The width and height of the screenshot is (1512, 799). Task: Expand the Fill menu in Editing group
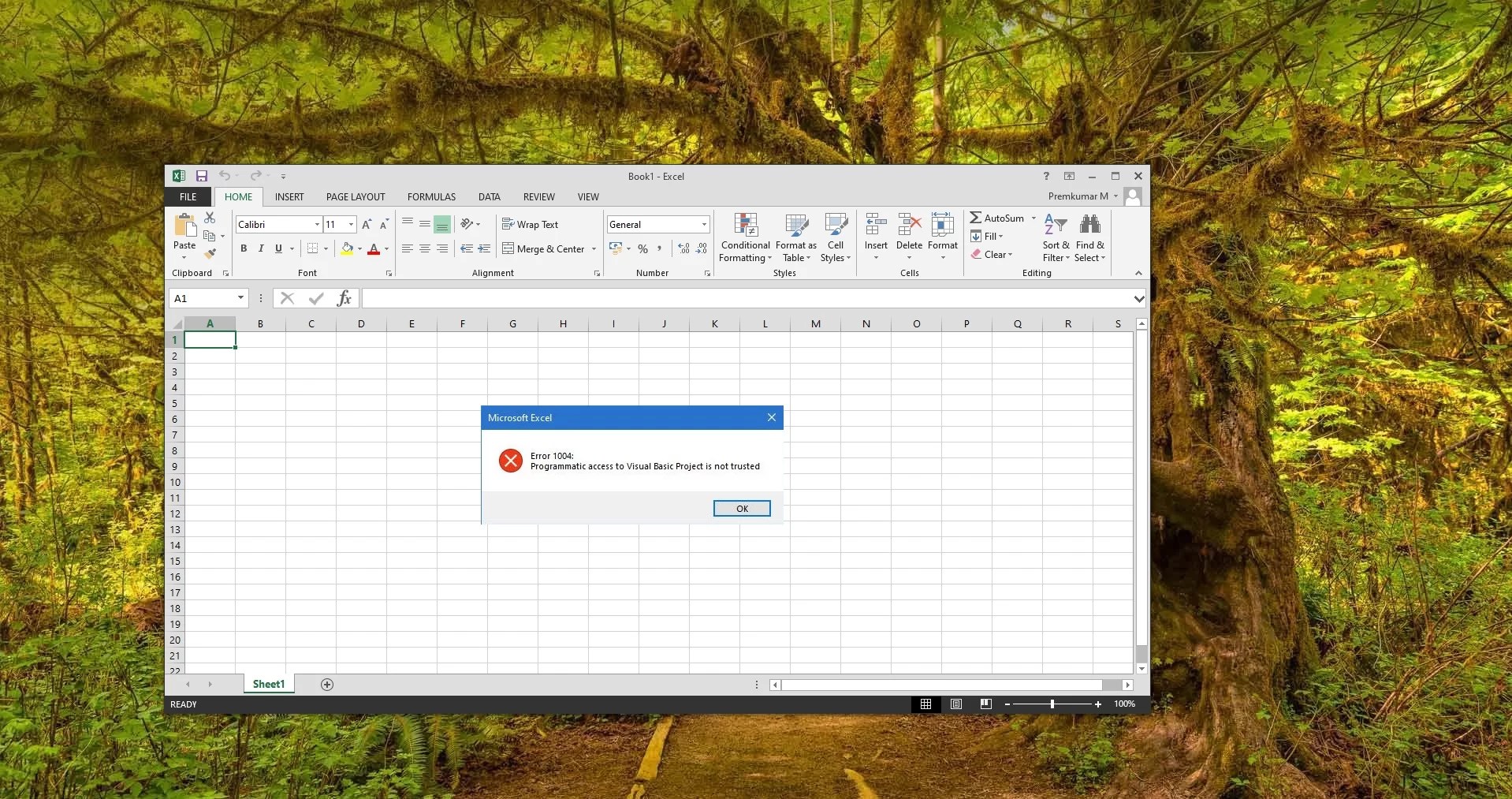pos(987,237)
